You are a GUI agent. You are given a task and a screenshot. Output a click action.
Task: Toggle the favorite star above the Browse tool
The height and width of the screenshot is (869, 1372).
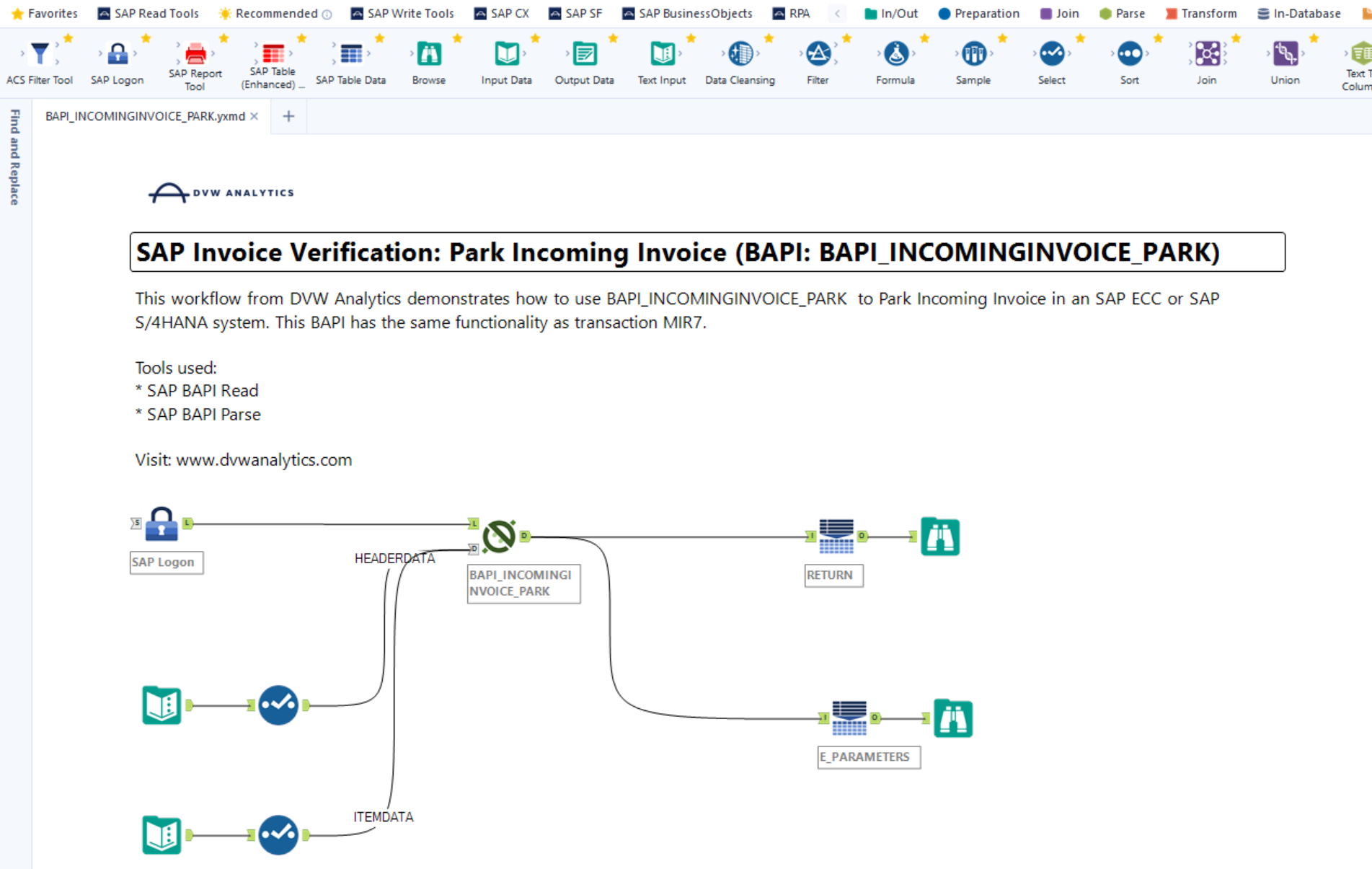pos(457,38)
